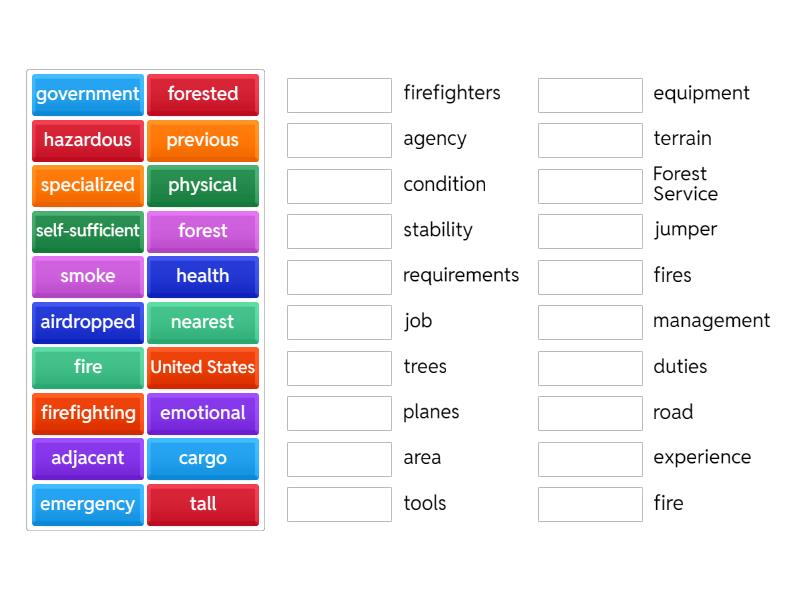This screenshot has width=800, height=600.
Task: Pick the 'United States' tile
Action: tap(203, 368)
